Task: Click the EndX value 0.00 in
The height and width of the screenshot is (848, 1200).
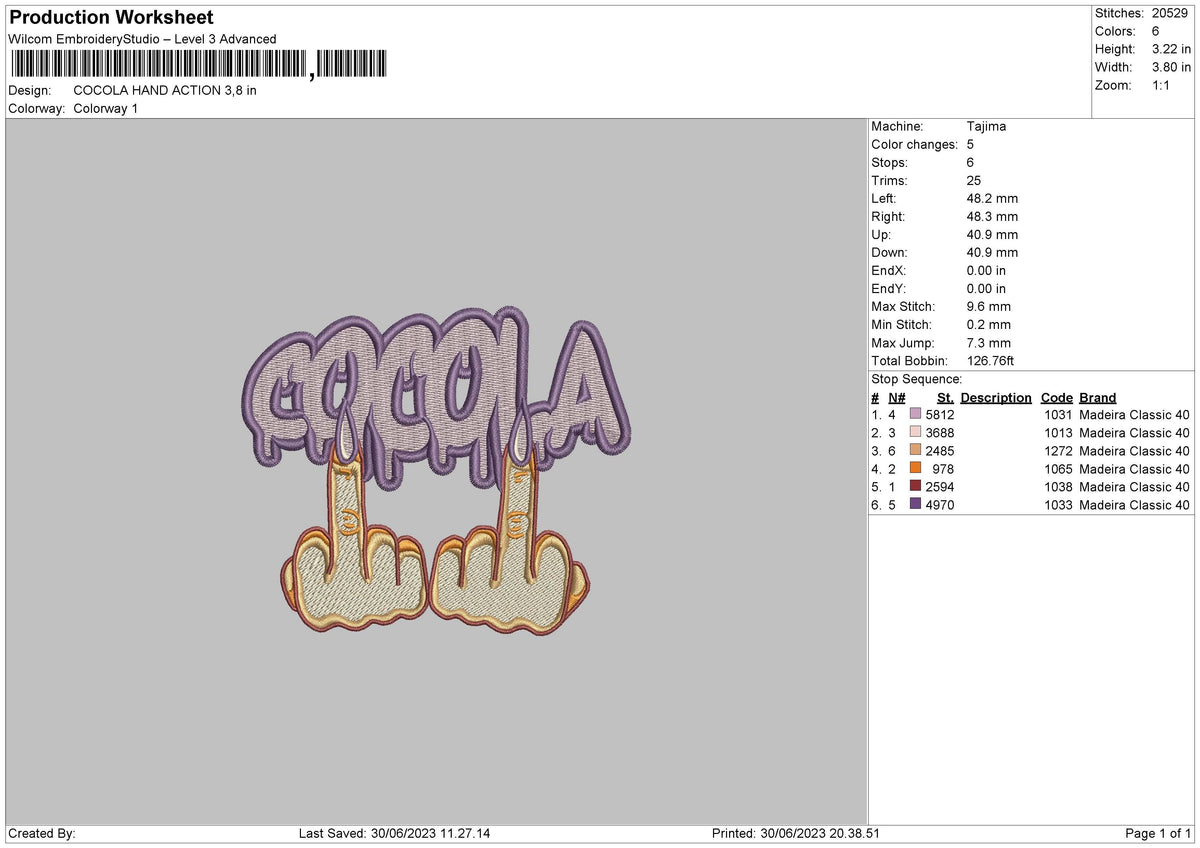Action: tap(986, 270)
